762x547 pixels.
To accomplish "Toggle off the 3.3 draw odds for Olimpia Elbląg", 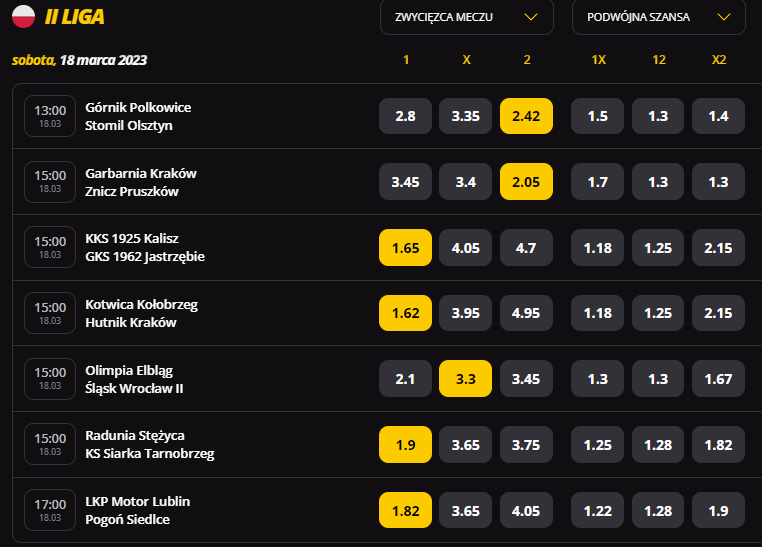I will [466, 378].
